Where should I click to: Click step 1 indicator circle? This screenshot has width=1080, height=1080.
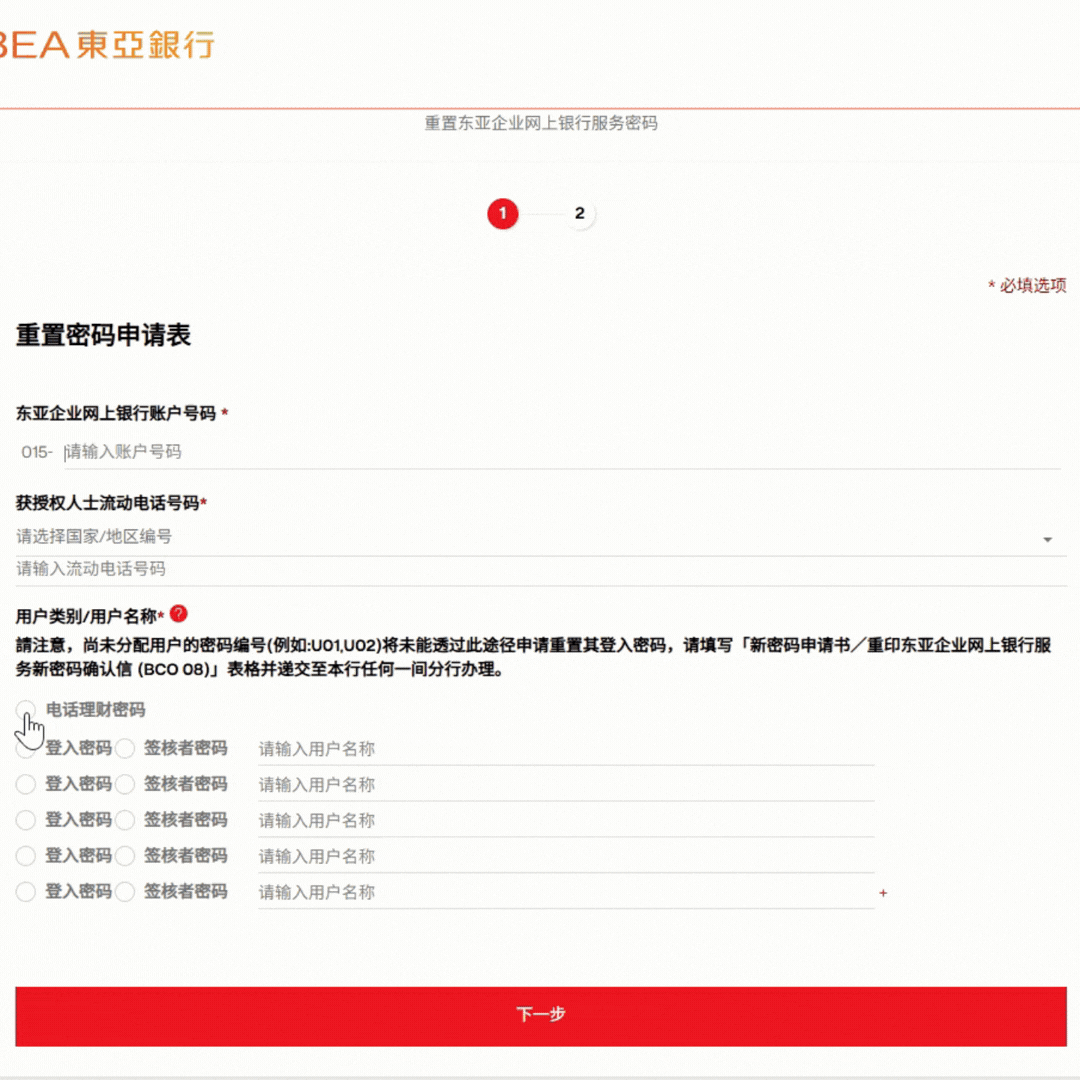[x=502, y=214]
